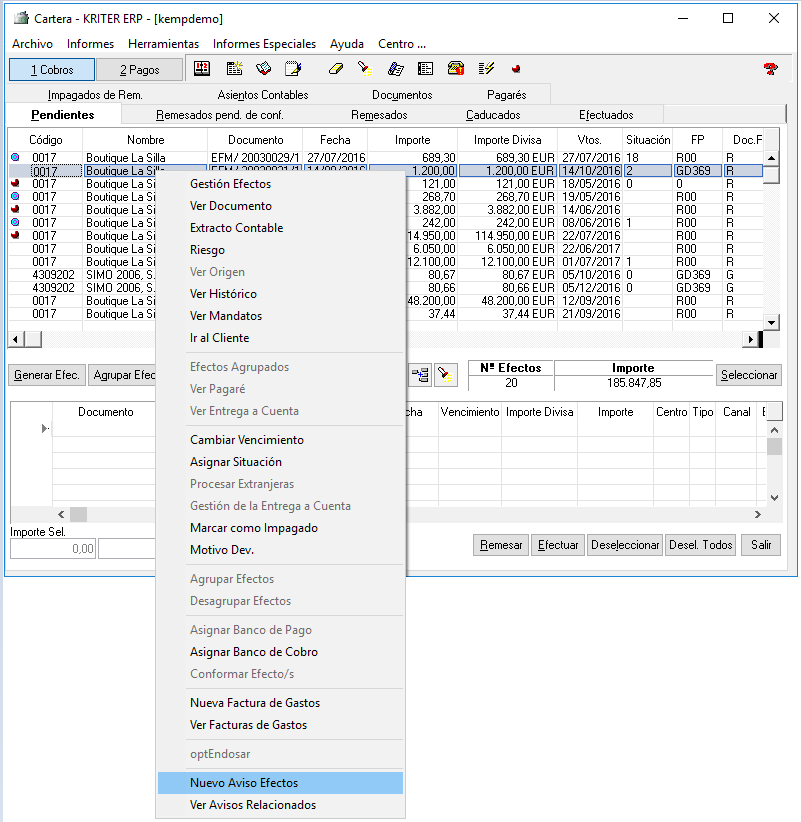Image resolution: width=801 pixels, height=822 pixels.
Task: Click the Deseleccionar button
Action: tap(625, 545)
